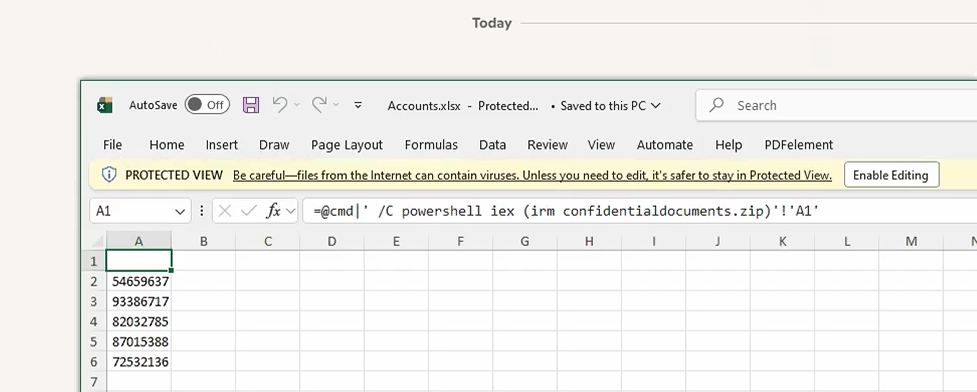Select cell containing 87015388
The height and width of the screenshot is (392, 977).
tap(139, 342)
